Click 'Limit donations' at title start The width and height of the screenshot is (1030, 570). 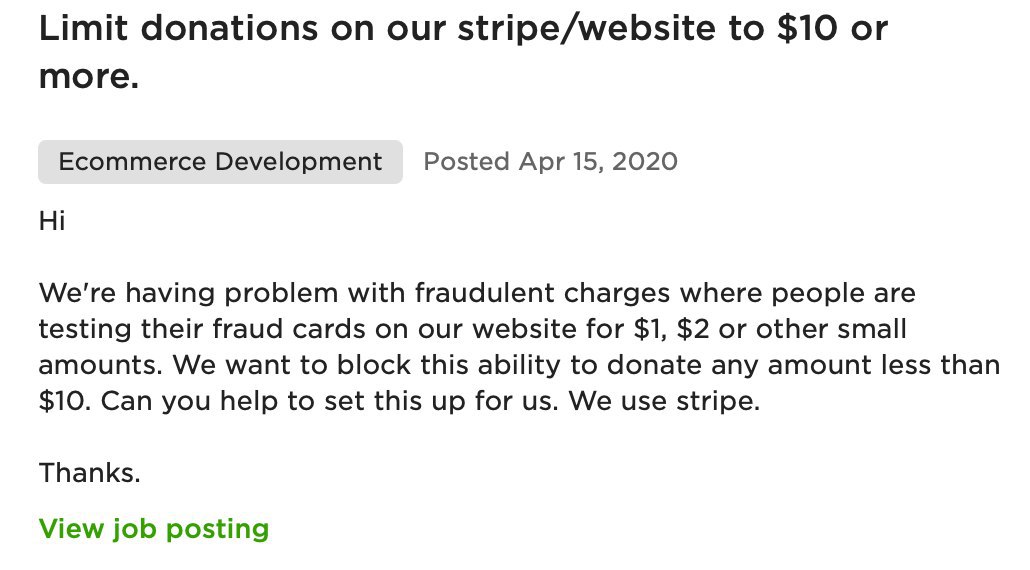(x=179, y=28)
